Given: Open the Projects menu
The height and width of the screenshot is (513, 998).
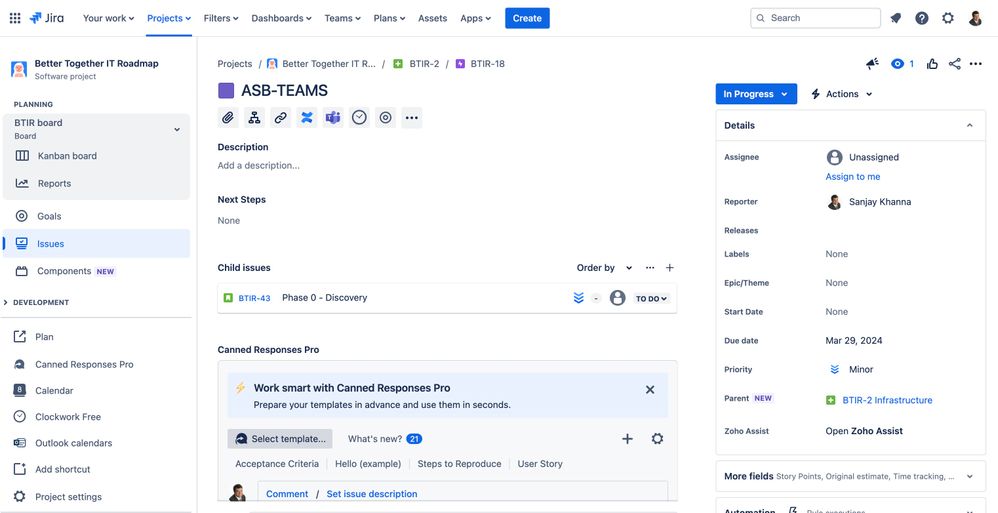Looking at the screenshot, I should click(x=169, y=18).
